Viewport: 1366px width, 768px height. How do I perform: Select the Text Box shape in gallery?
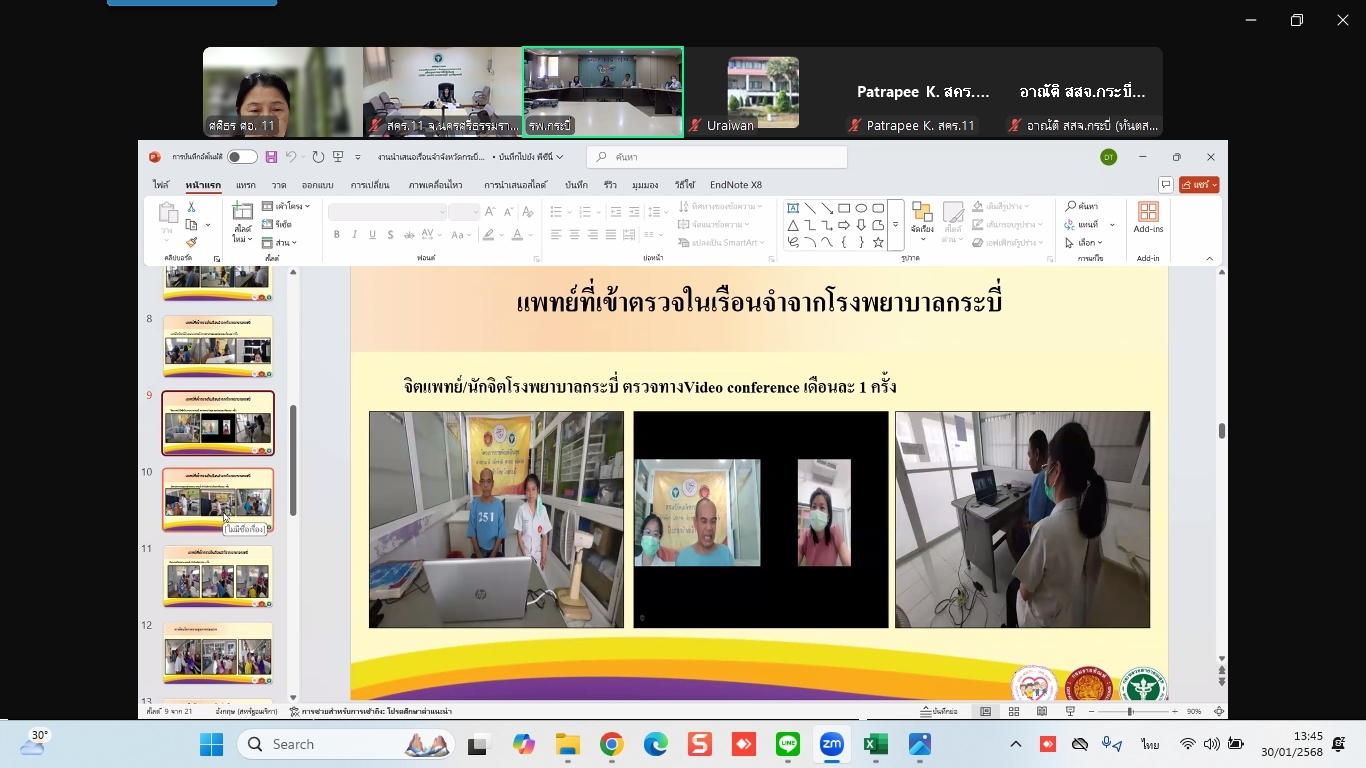[793, 209]
